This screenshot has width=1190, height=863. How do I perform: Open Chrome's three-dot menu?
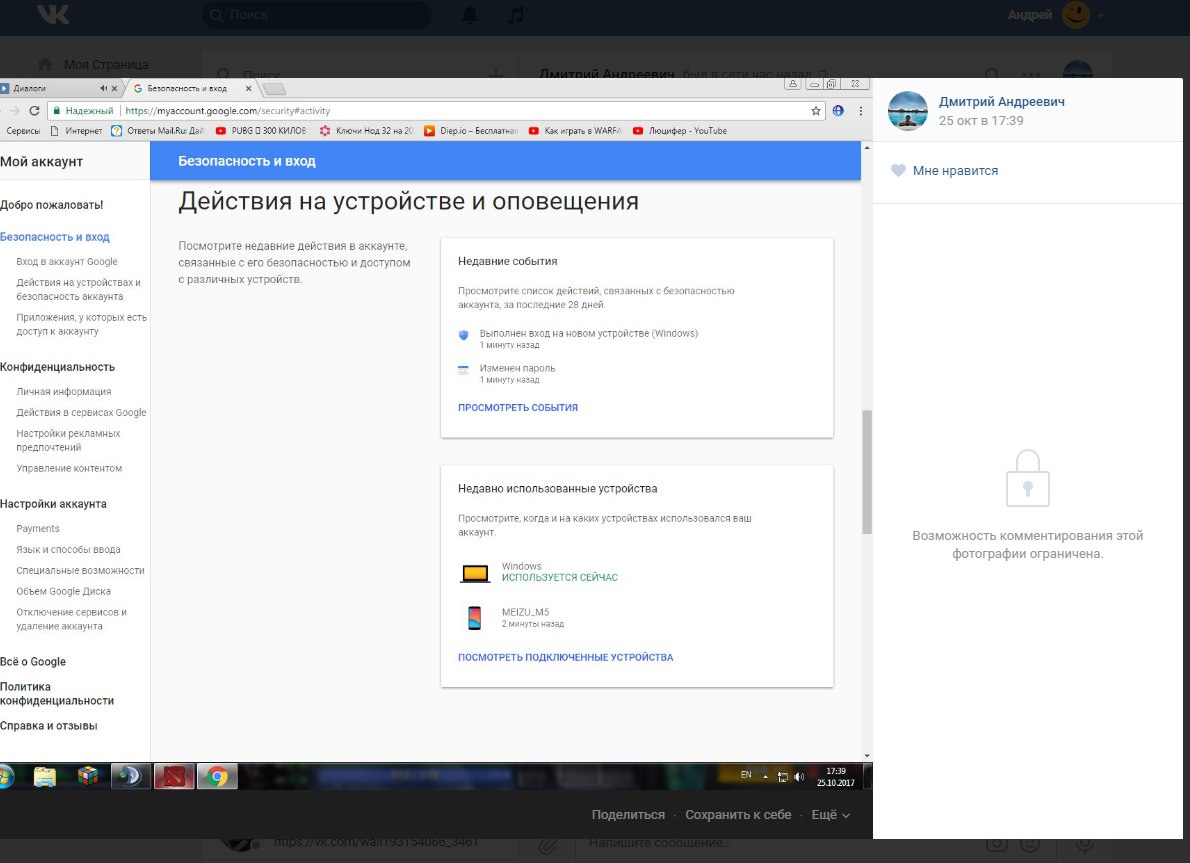tap(861, 111)
